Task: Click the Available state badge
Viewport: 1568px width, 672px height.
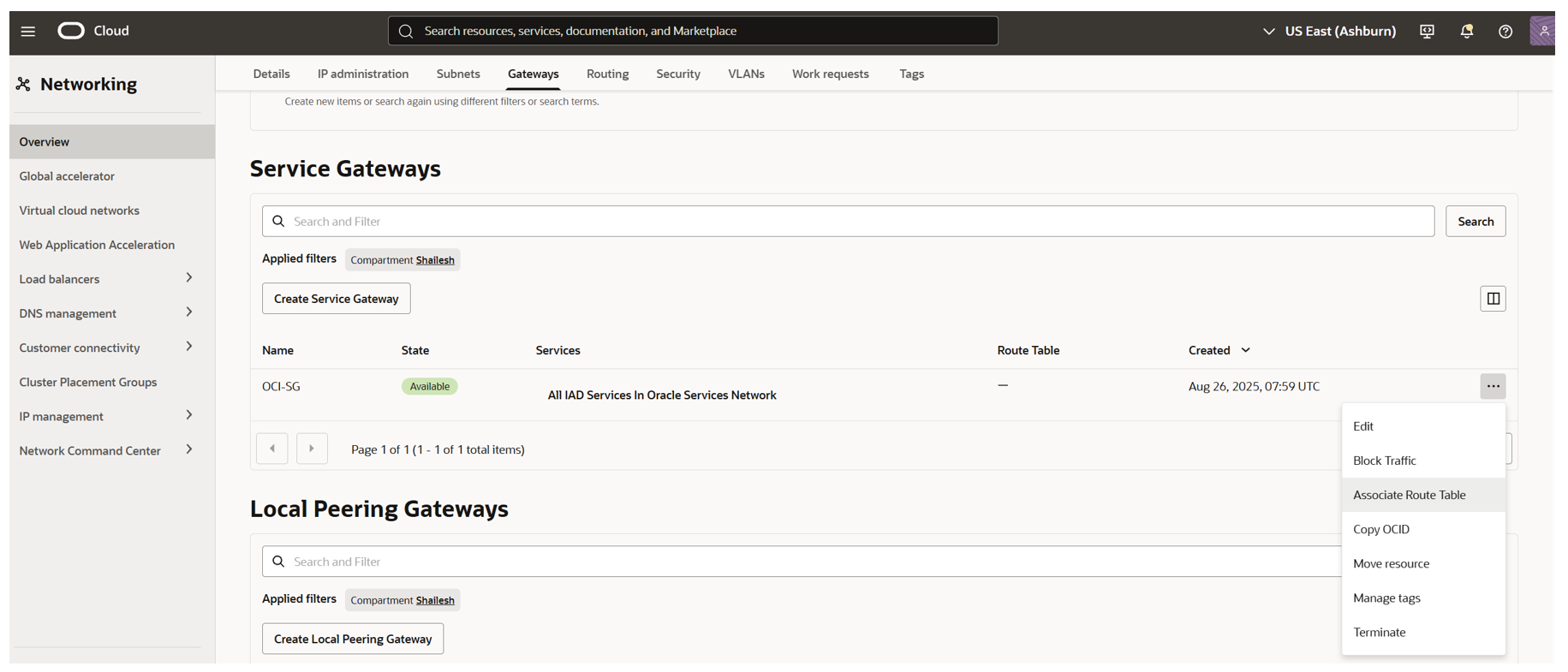Action: point(430,387)
